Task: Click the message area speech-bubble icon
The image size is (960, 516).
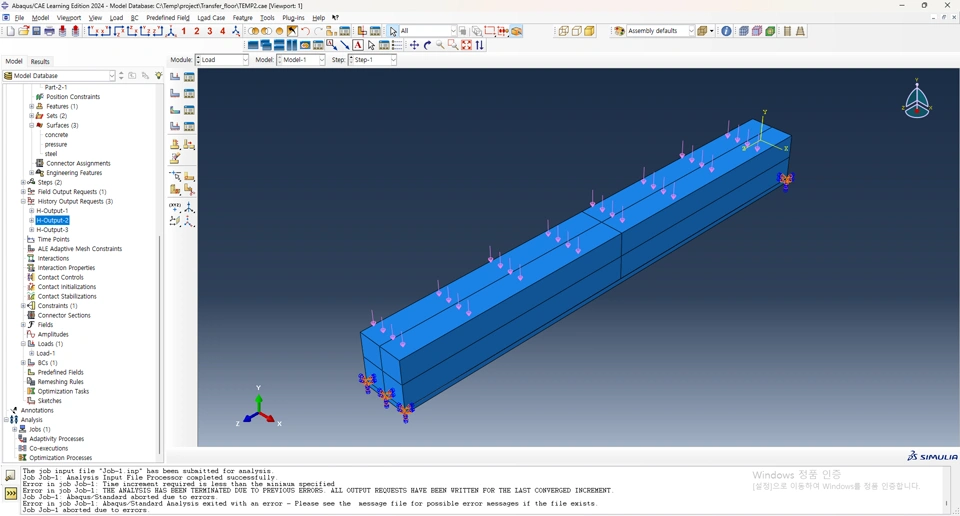Action: 10,476
